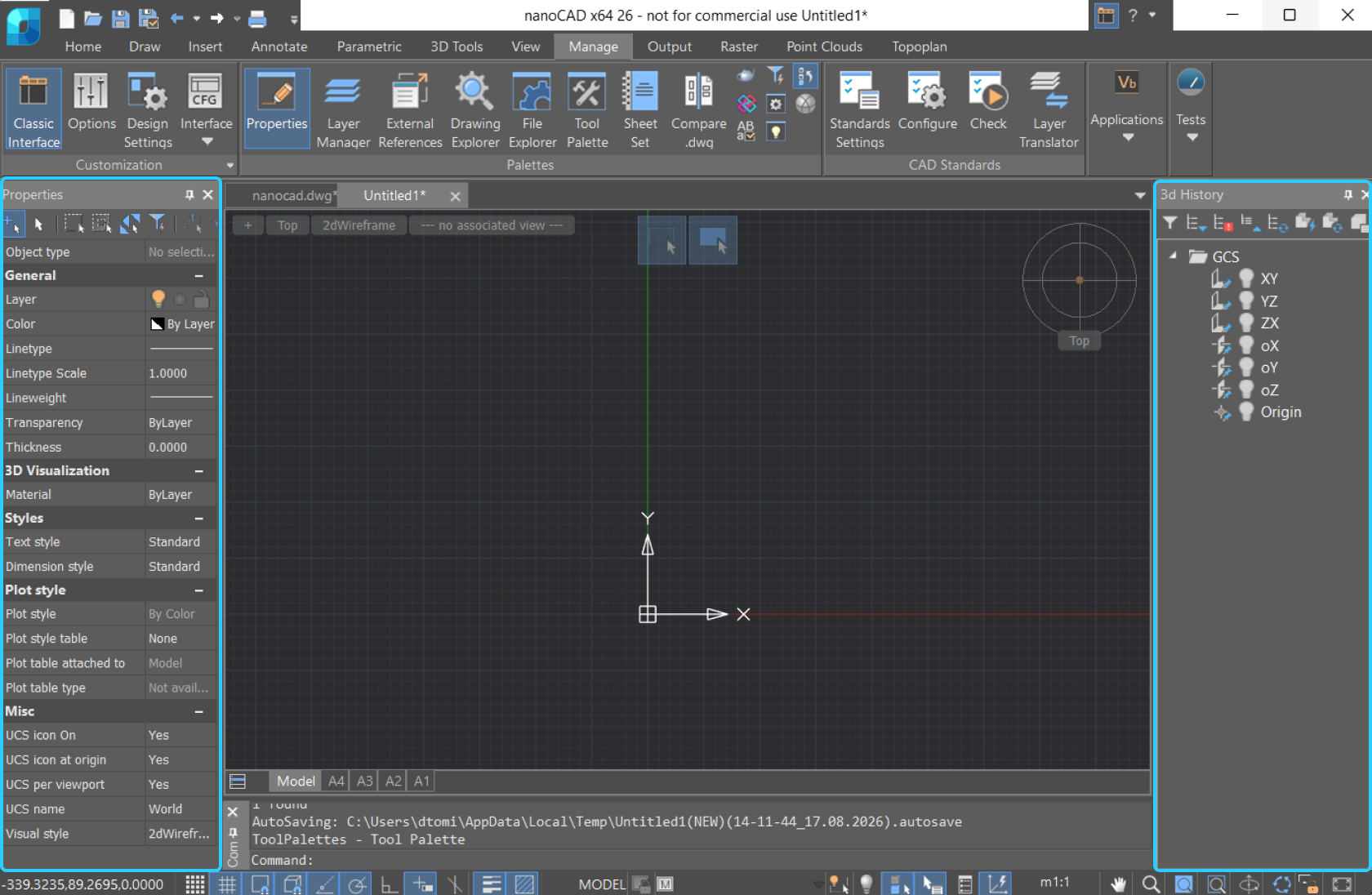Click the 2dWireframe visual style button
The width and height of the screenshot is (1372, 895).
point(359,225)
